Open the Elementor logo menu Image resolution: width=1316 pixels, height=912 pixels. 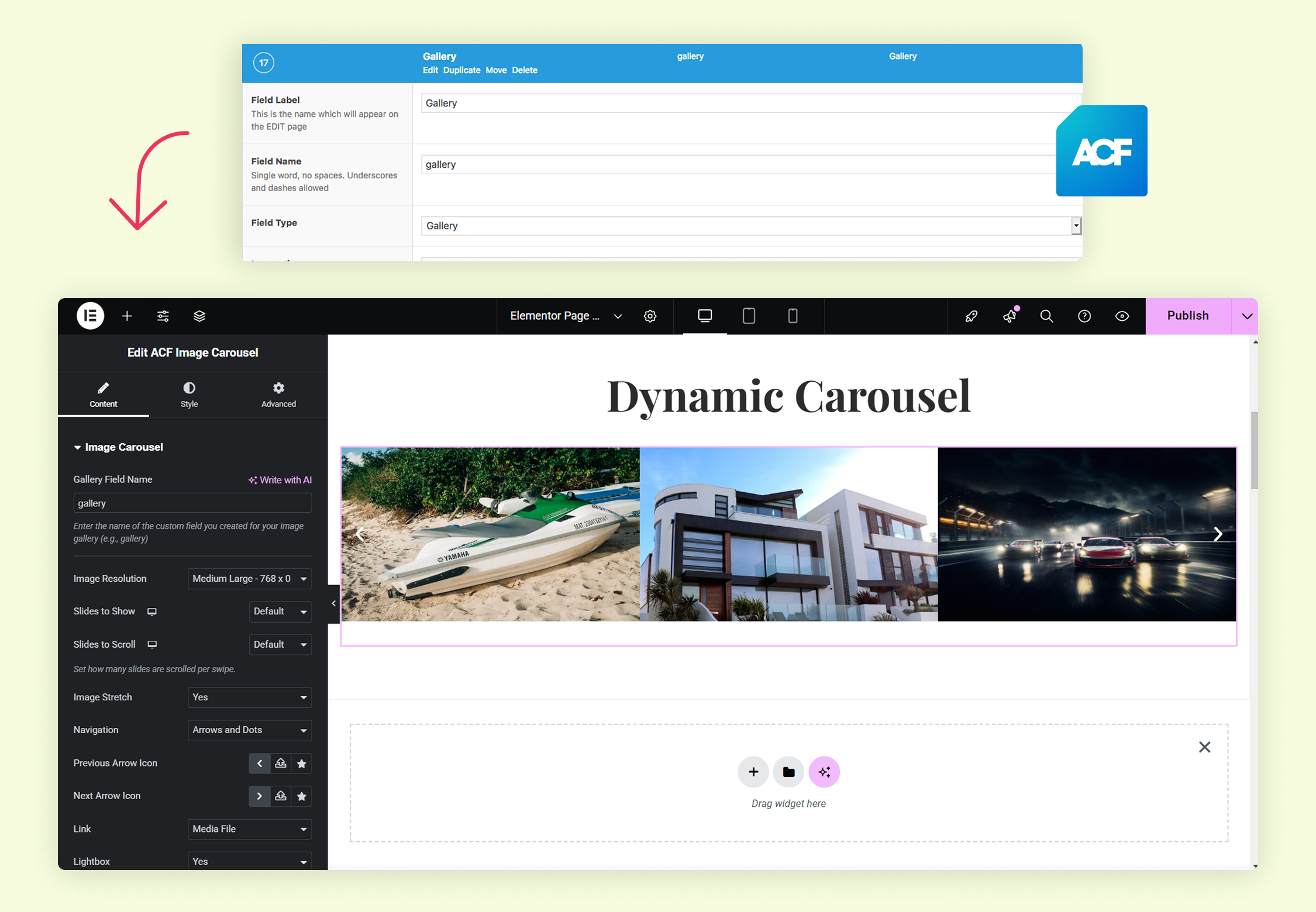point(90,316)
